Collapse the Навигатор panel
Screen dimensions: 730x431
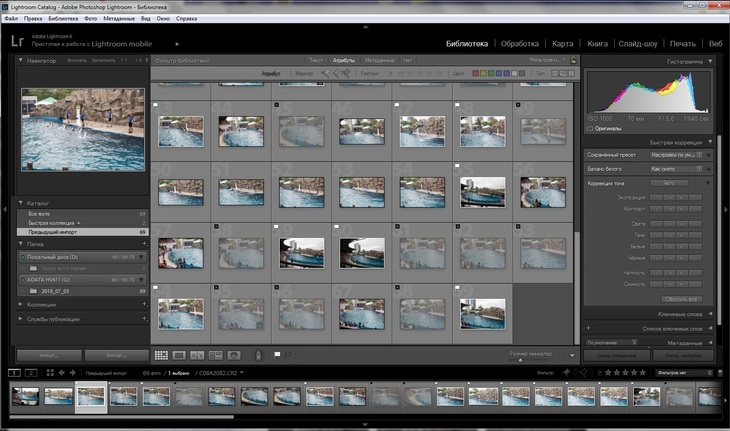coord(20,60)
